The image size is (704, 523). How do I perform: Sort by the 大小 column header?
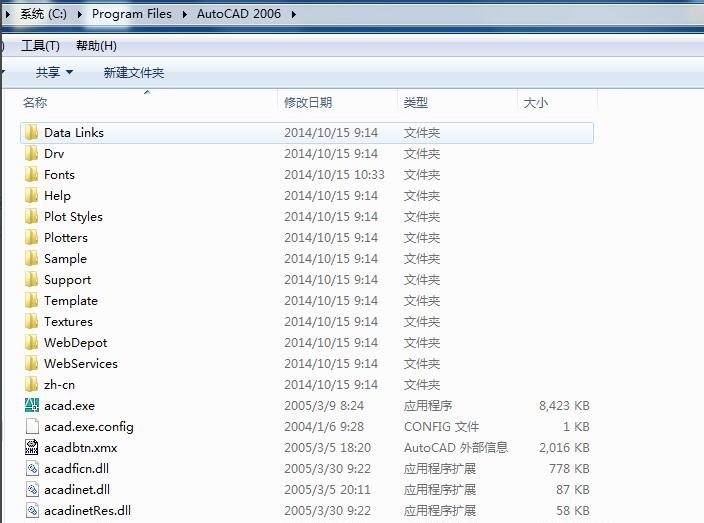558,103
